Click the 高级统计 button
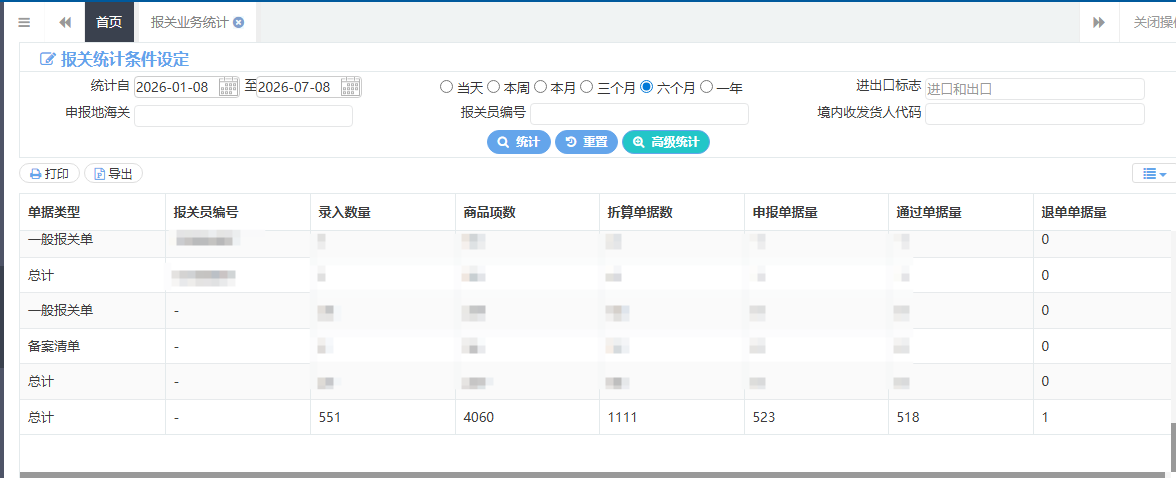This screenshot has width=1176, height=478. click(666, 142)
